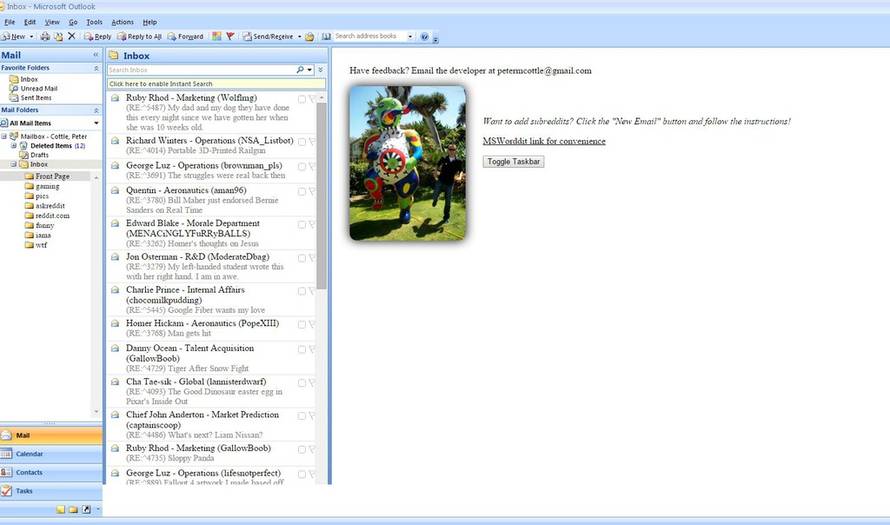Open the File menu

[x=10, y=22]
